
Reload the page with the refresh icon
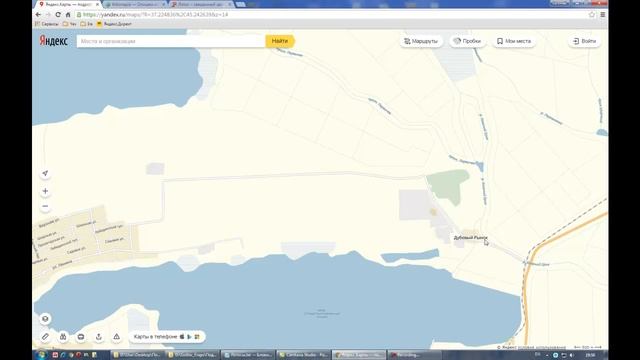pyautogui.click(x=58, y=14)
